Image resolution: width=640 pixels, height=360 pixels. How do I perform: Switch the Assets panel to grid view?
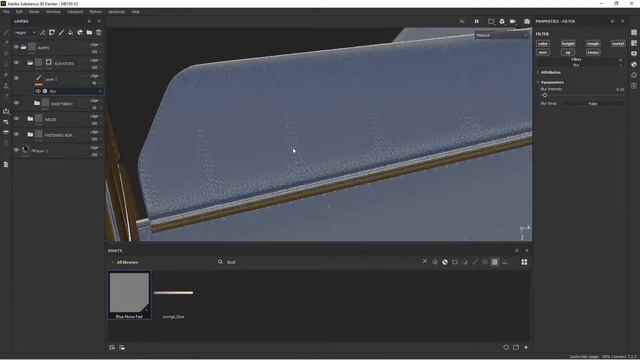point(524,262)
